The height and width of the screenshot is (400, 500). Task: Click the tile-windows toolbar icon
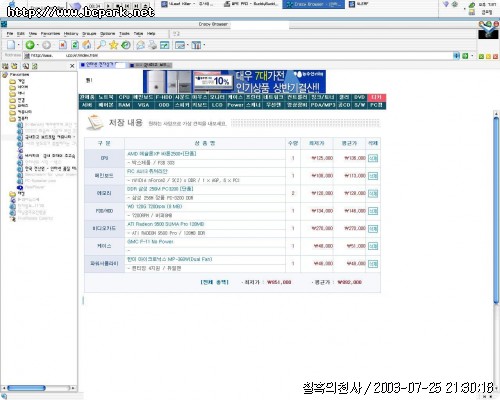(x=196, y=45)
